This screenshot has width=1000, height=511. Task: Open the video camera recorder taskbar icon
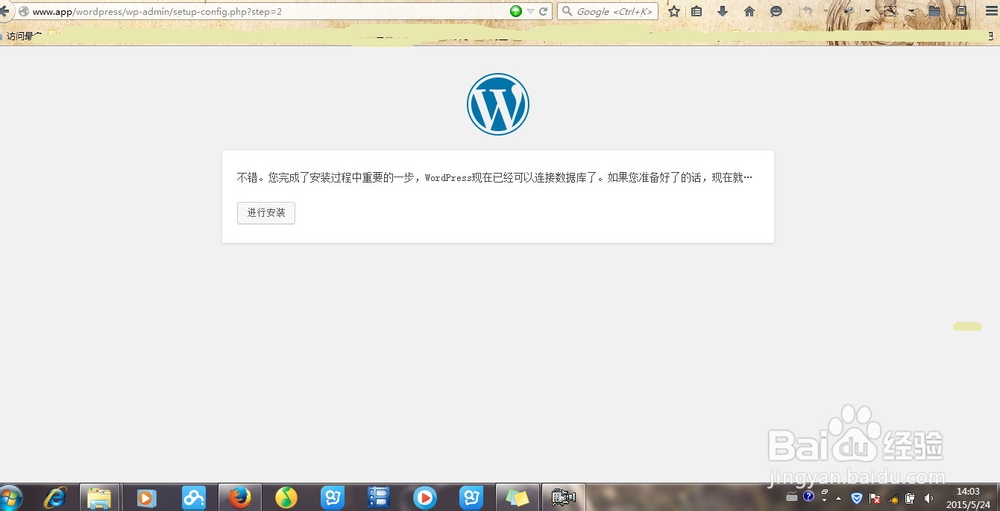click(564, 498)
